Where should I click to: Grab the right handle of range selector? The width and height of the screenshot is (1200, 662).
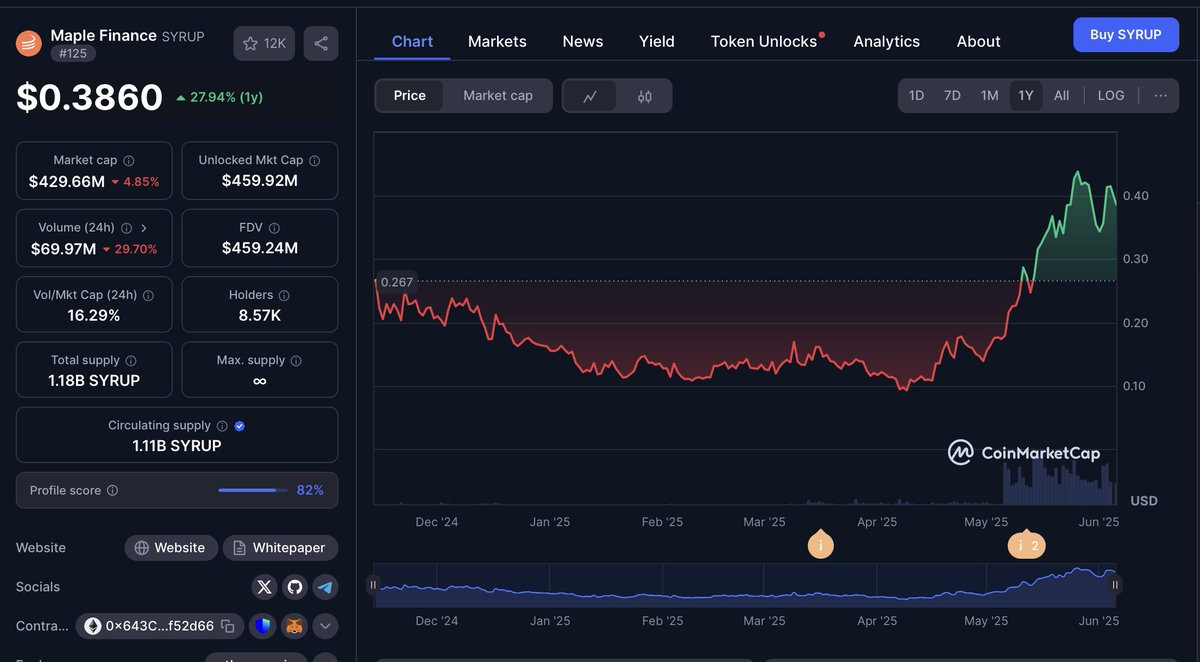1115,585
